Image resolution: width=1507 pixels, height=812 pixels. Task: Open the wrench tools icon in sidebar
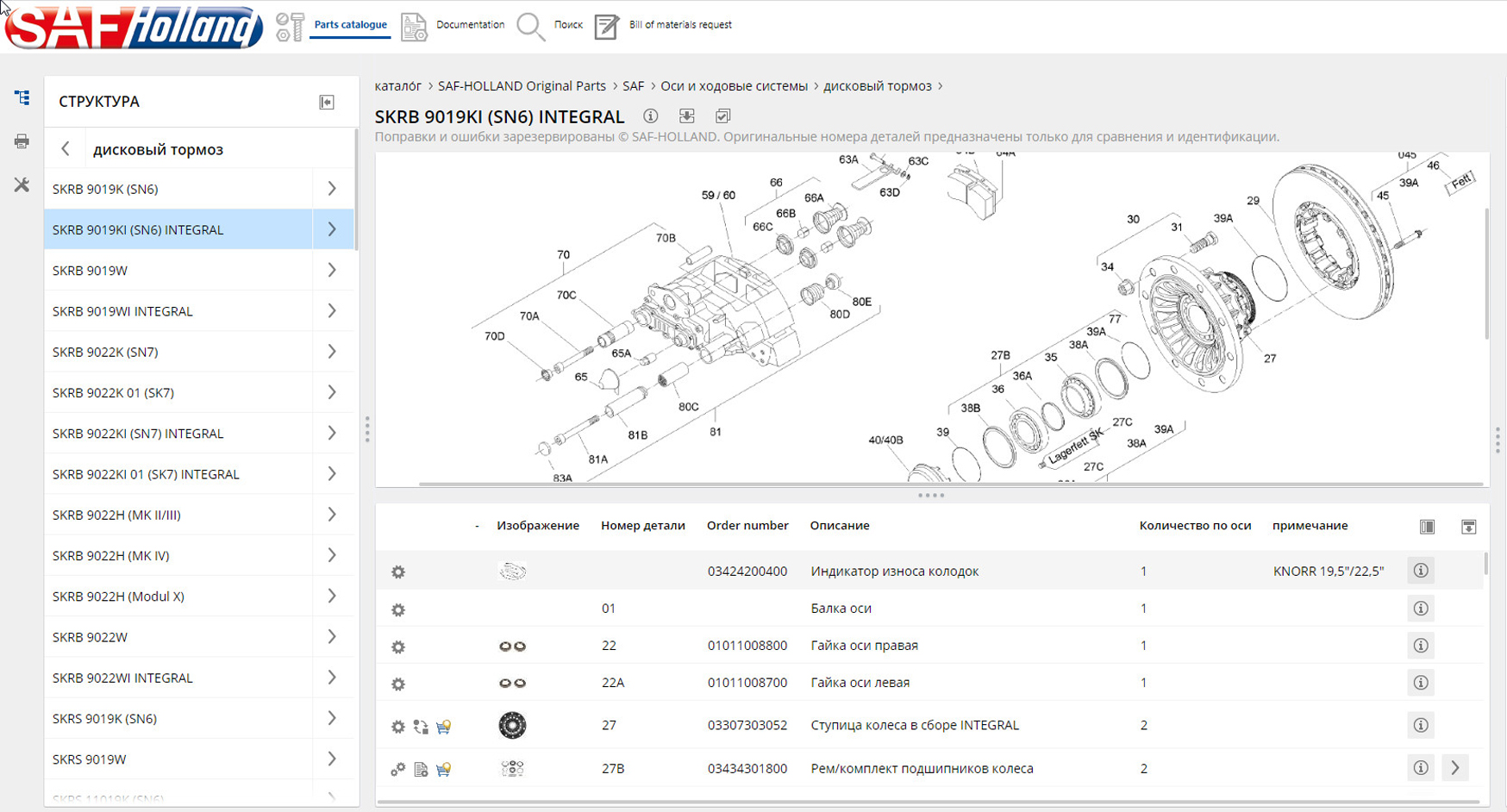[x=22, y=184]
